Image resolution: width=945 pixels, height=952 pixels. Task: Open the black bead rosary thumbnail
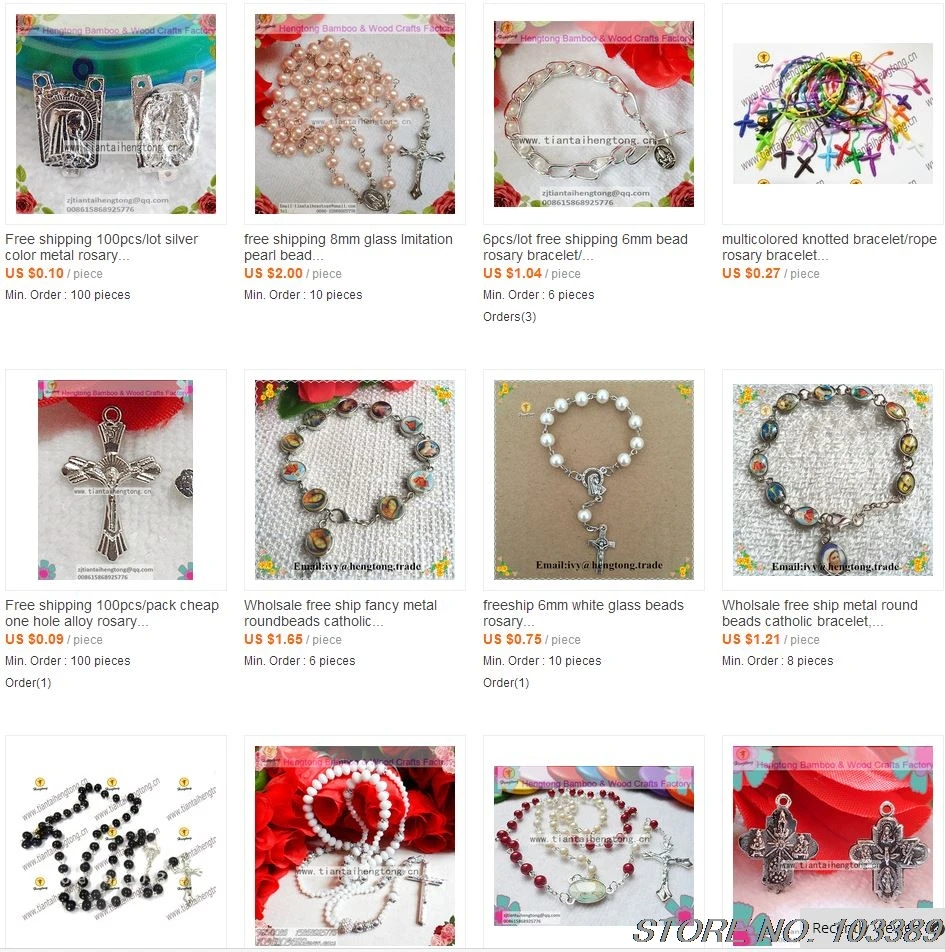115,846
